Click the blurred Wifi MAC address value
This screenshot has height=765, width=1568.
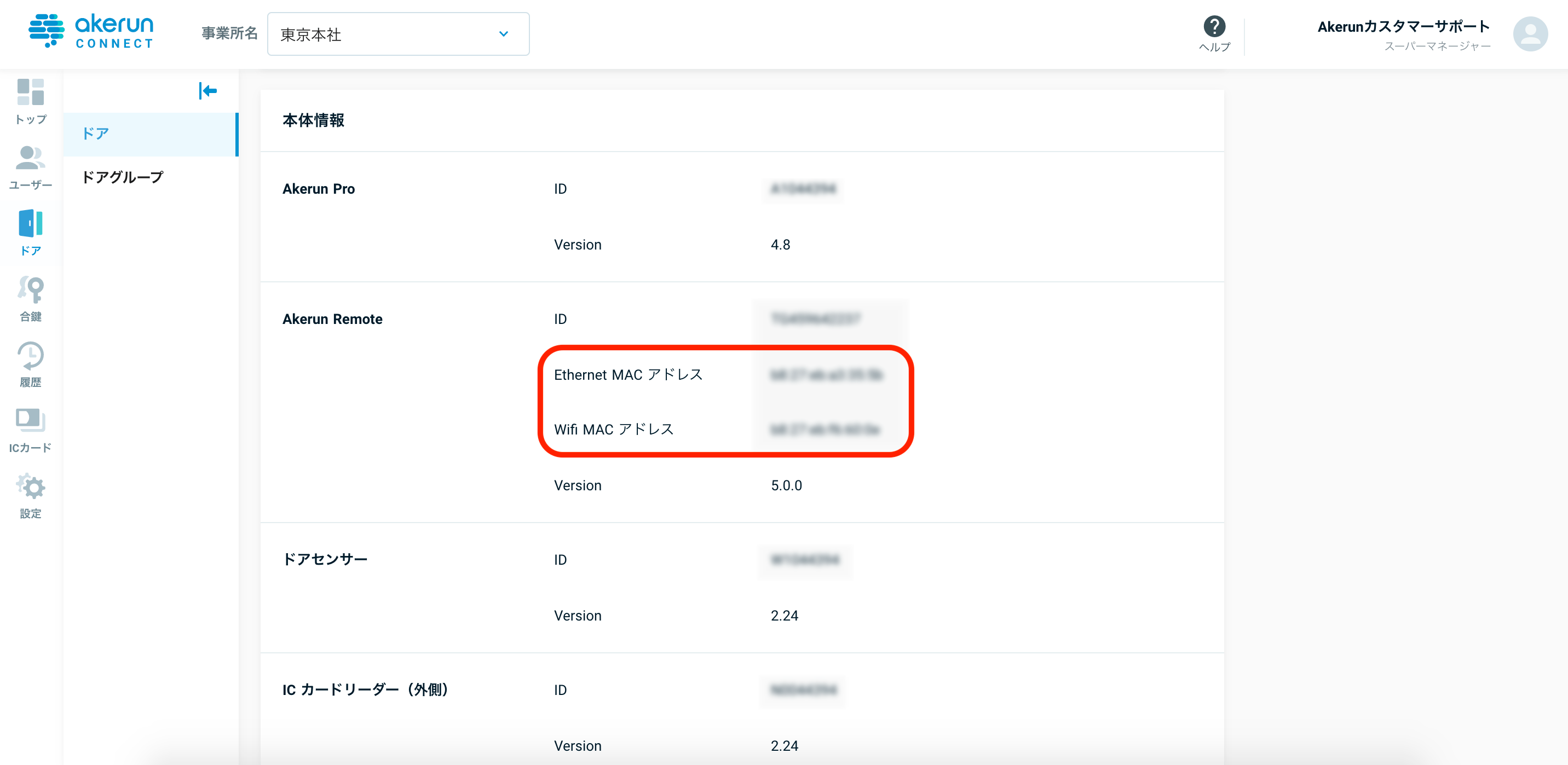(x=825, y=430)
